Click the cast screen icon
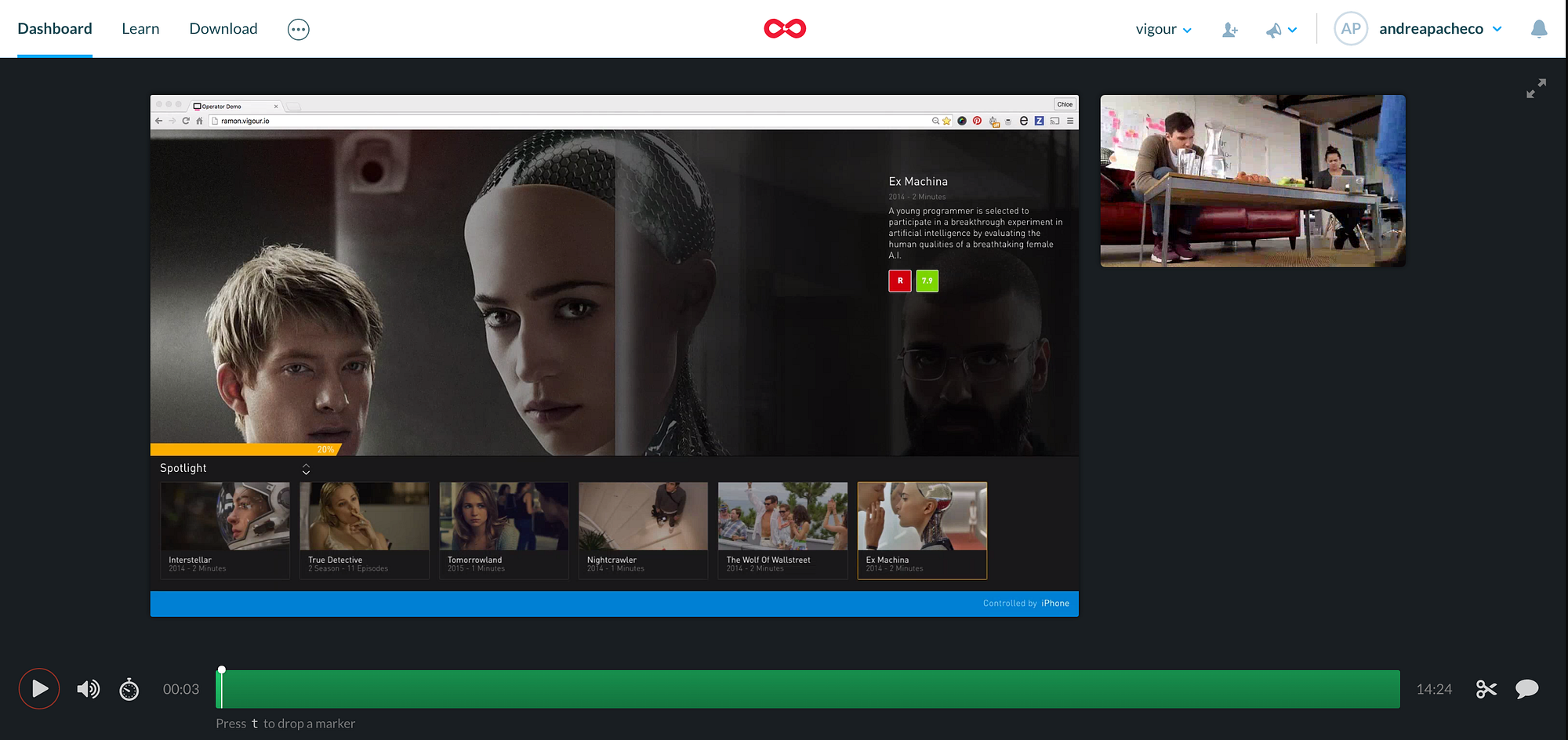The width and height of the screenshot is (1568, 740). coord(1054,121)
